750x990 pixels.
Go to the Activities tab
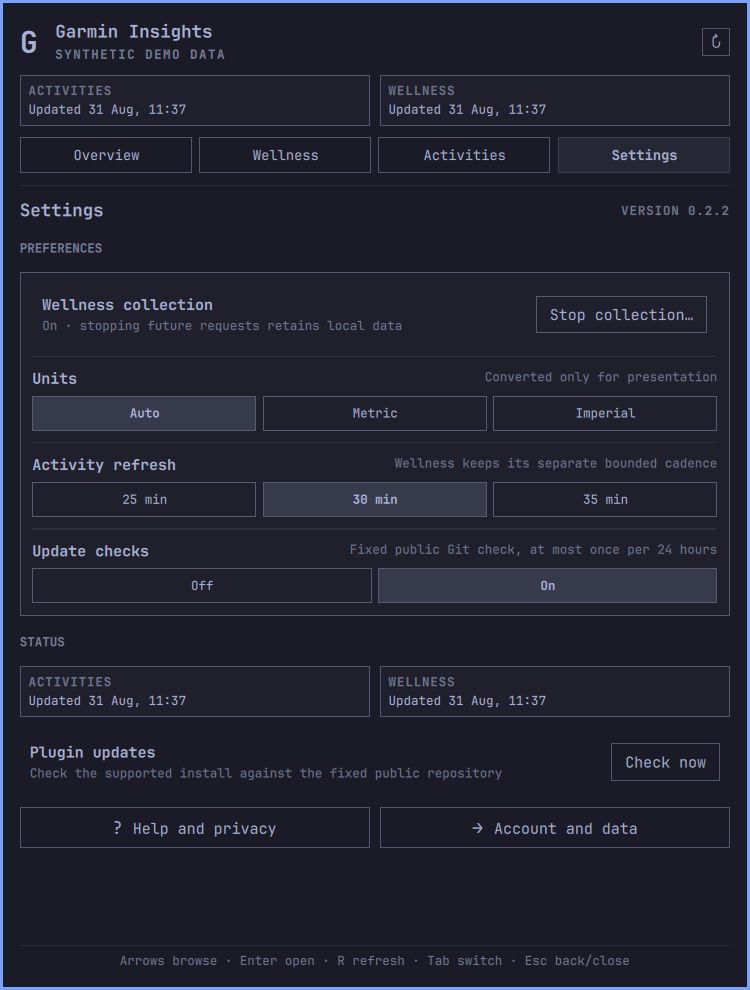[464, 155]
